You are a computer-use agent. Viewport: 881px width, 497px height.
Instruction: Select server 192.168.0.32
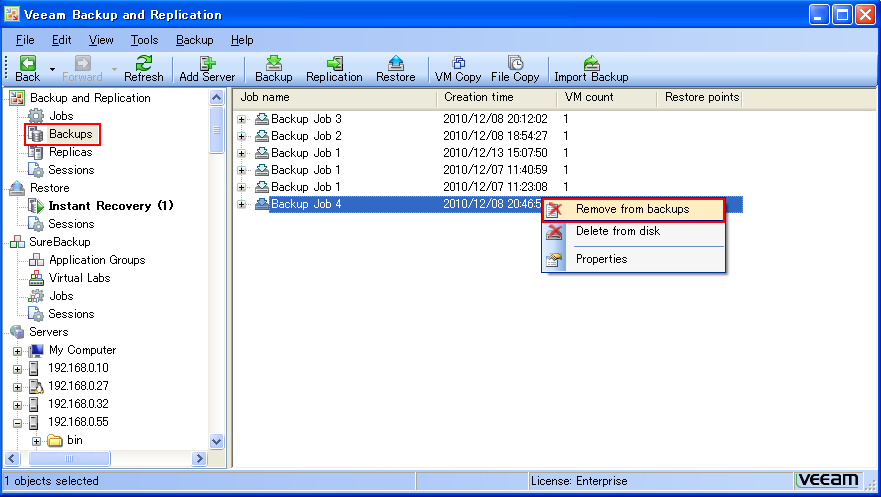(x=78, y=404)
